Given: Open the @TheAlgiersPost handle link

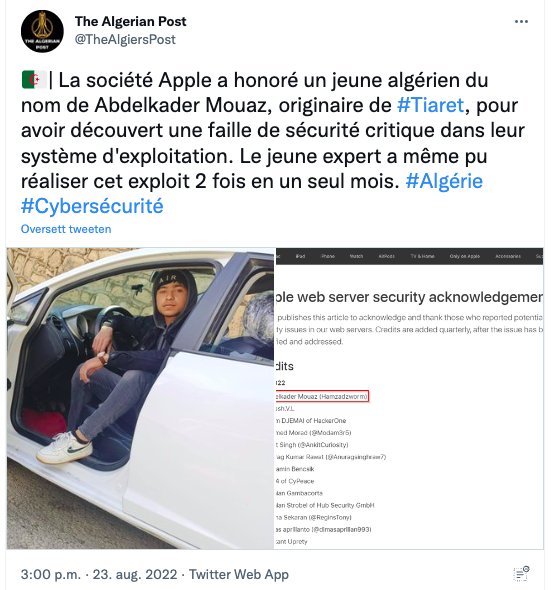Looking at the screenshot, I should [x=125, y=39].
